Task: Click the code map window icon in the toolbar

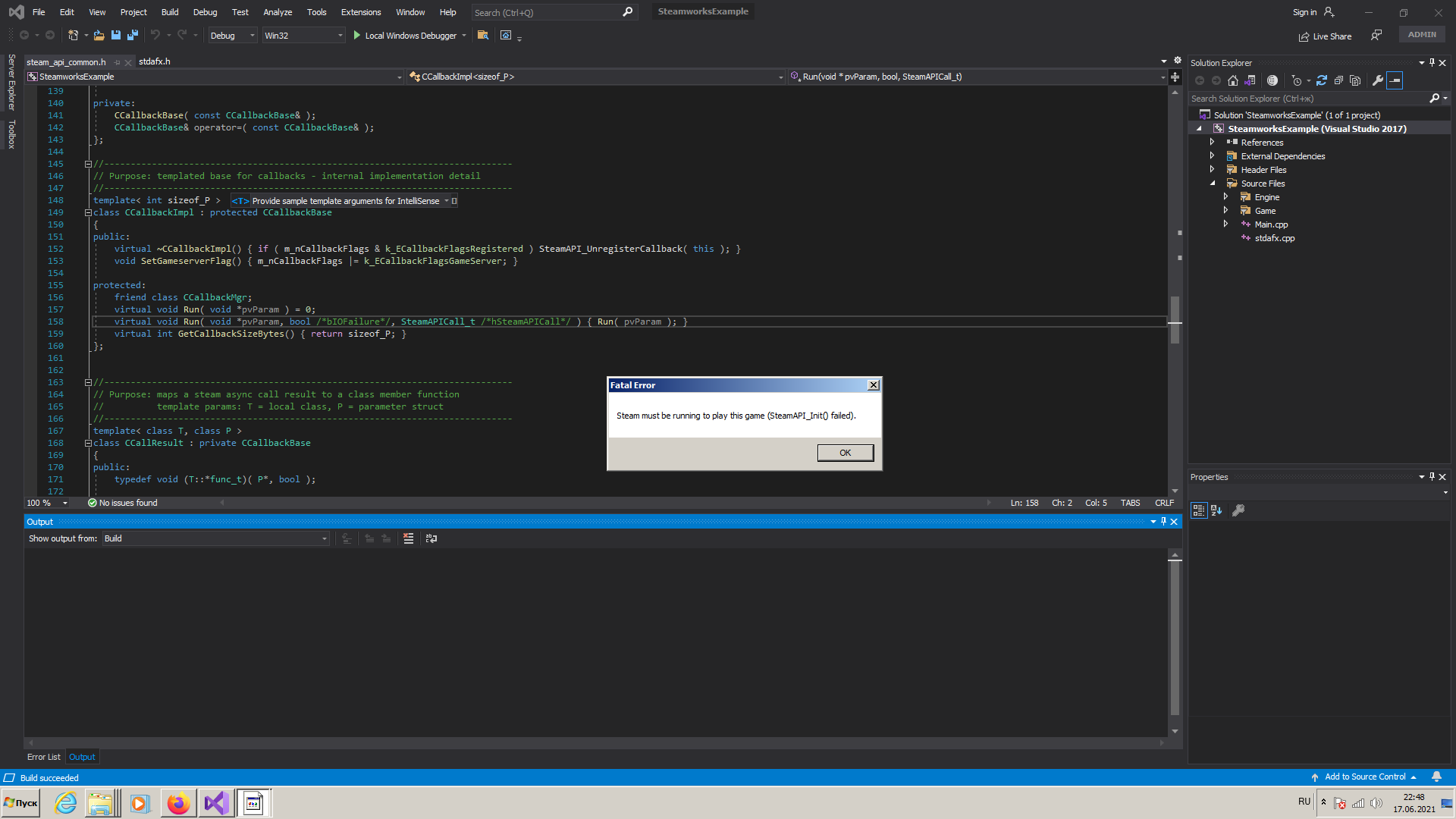Action: [506, 35]
